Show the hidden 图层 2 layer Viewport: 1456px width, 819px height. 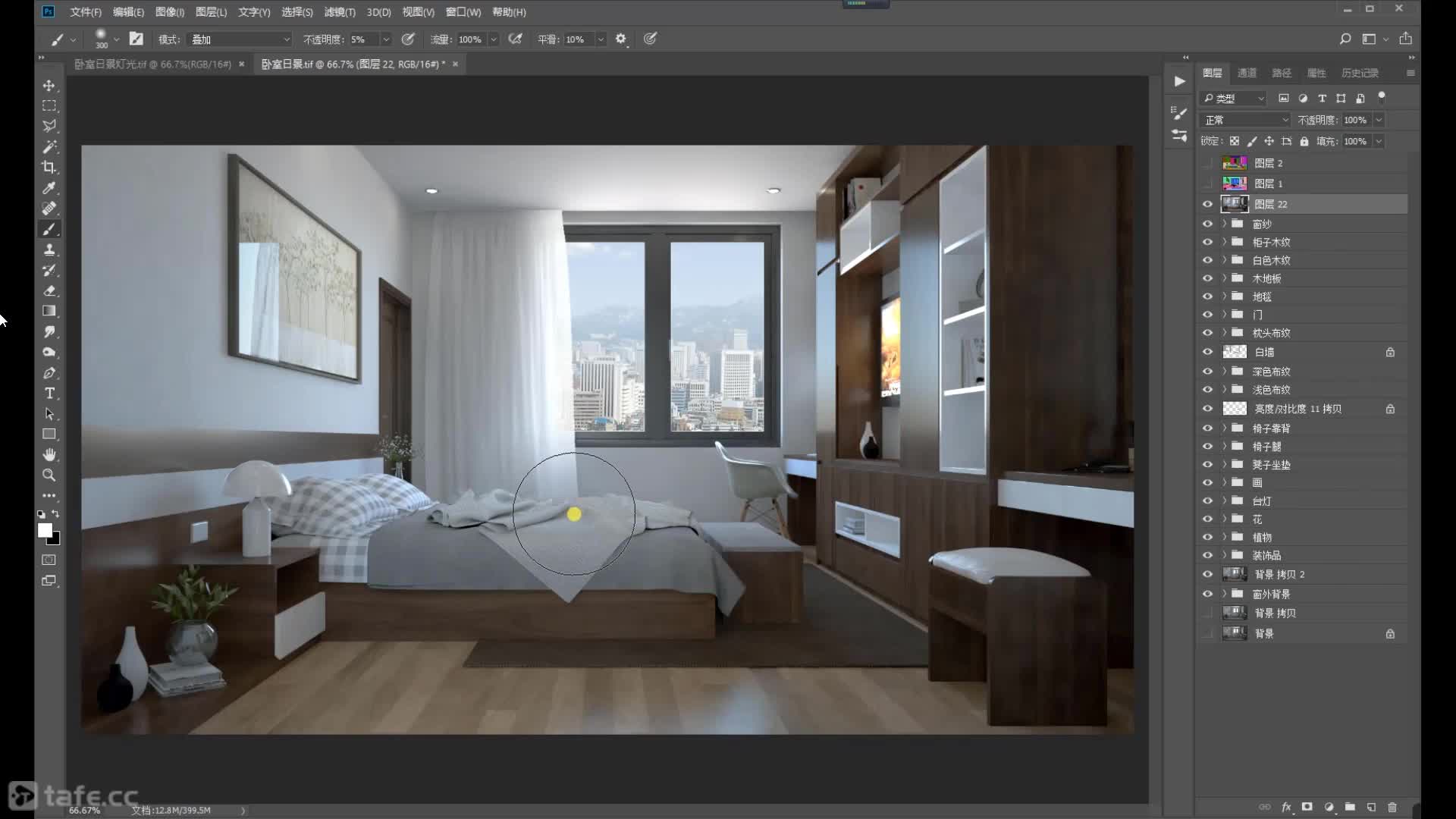(1207, 163)
